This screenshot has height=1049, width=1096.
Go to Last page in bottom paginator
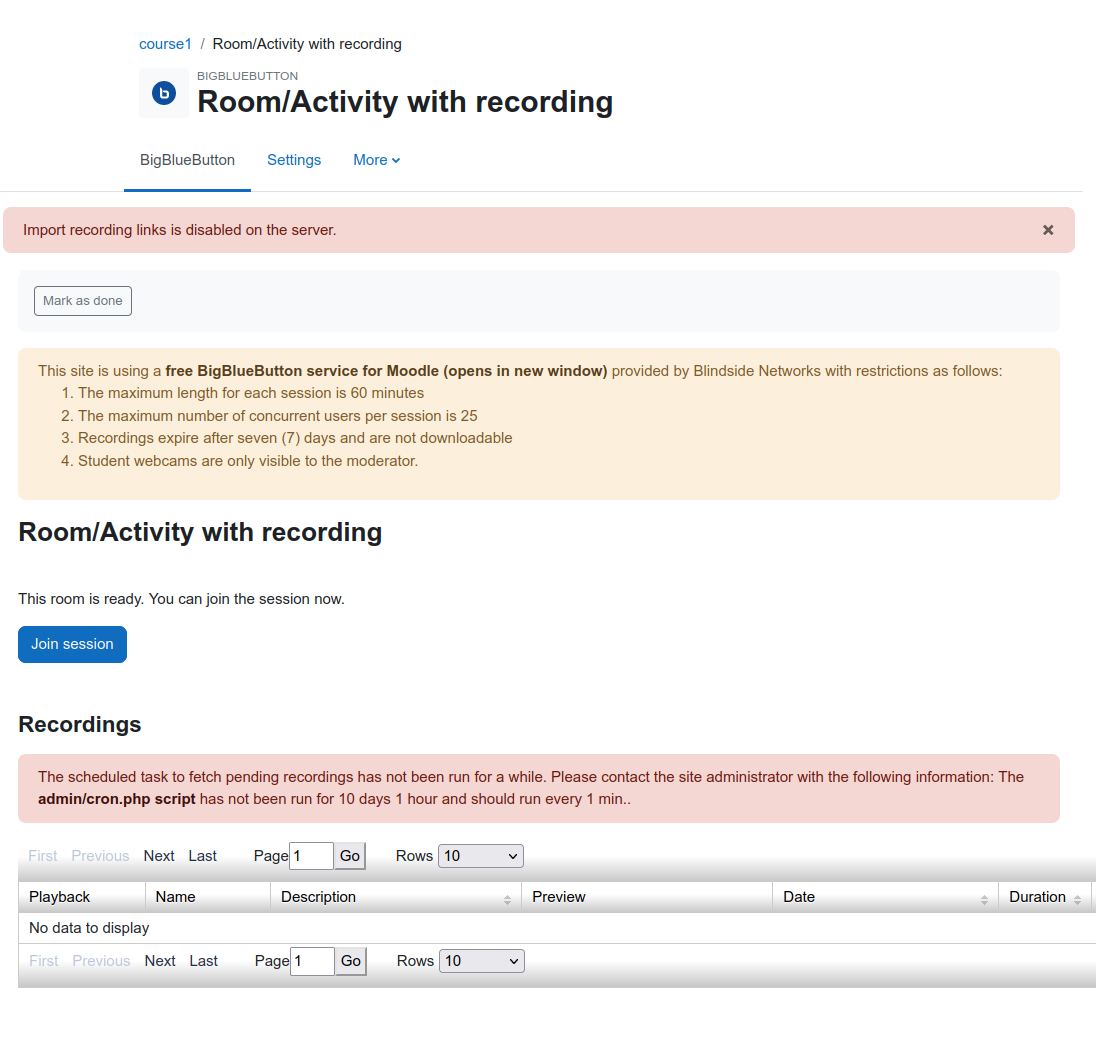[x=203, y=961]
